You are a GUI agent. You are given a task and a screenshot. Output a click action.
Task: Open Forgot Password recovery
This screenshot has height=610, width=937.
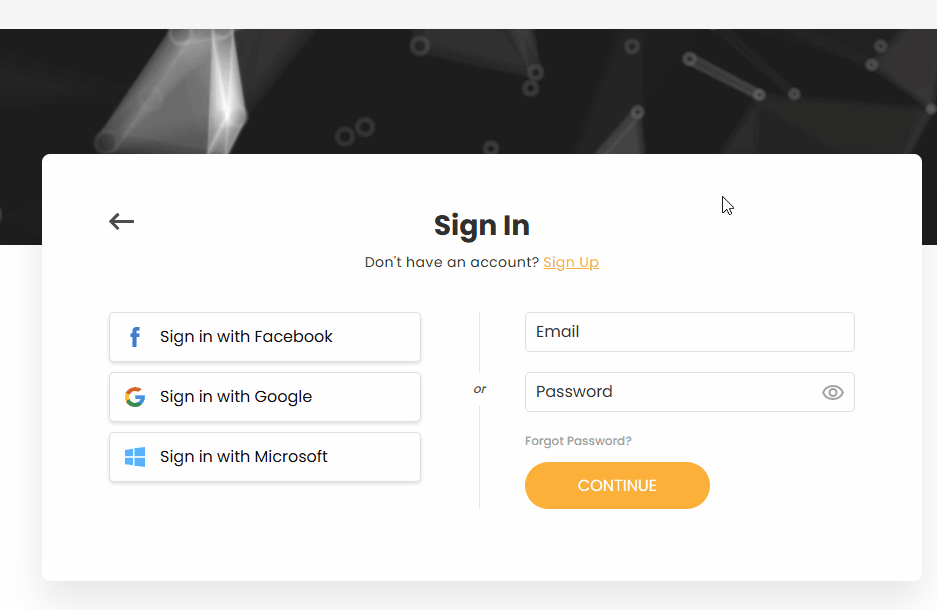(x=578, y=440)
